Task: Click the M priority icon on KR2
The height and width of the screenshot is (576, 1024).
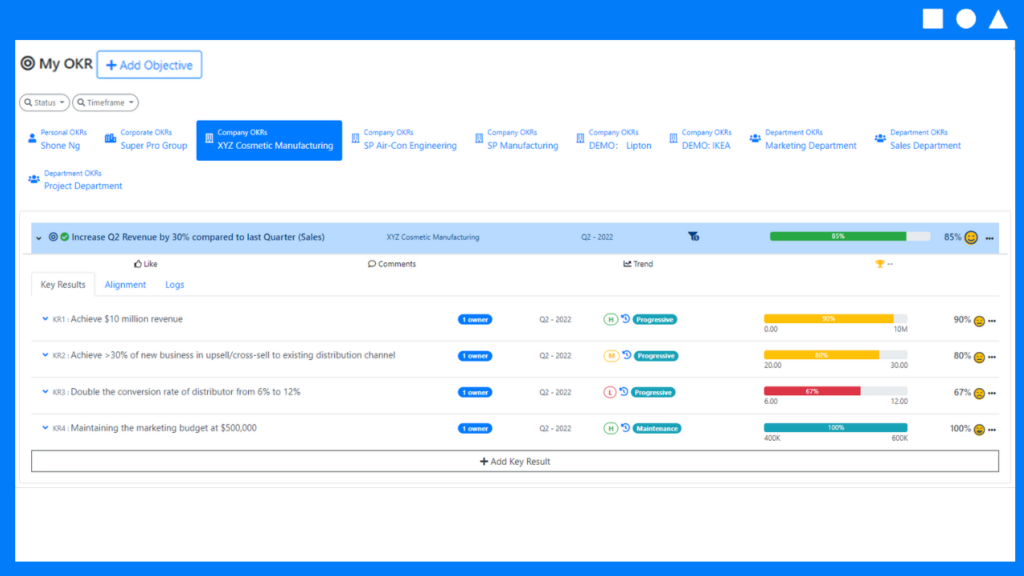Action: [611, 356]
